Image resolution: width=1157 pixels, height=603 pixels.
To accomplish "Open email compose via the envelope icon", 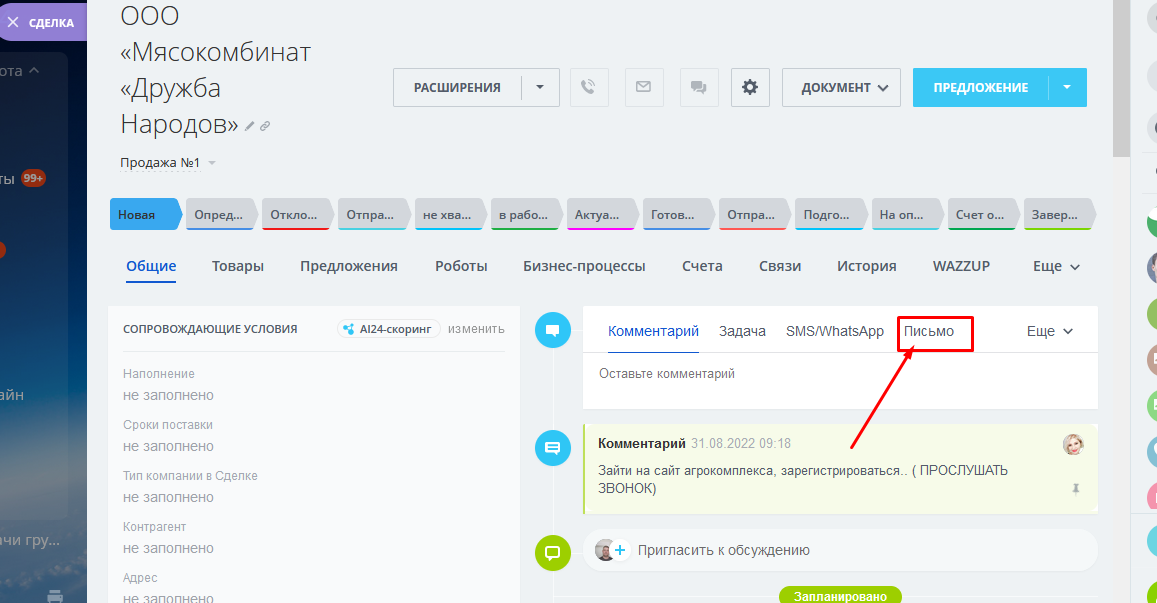I will [644, 87].
